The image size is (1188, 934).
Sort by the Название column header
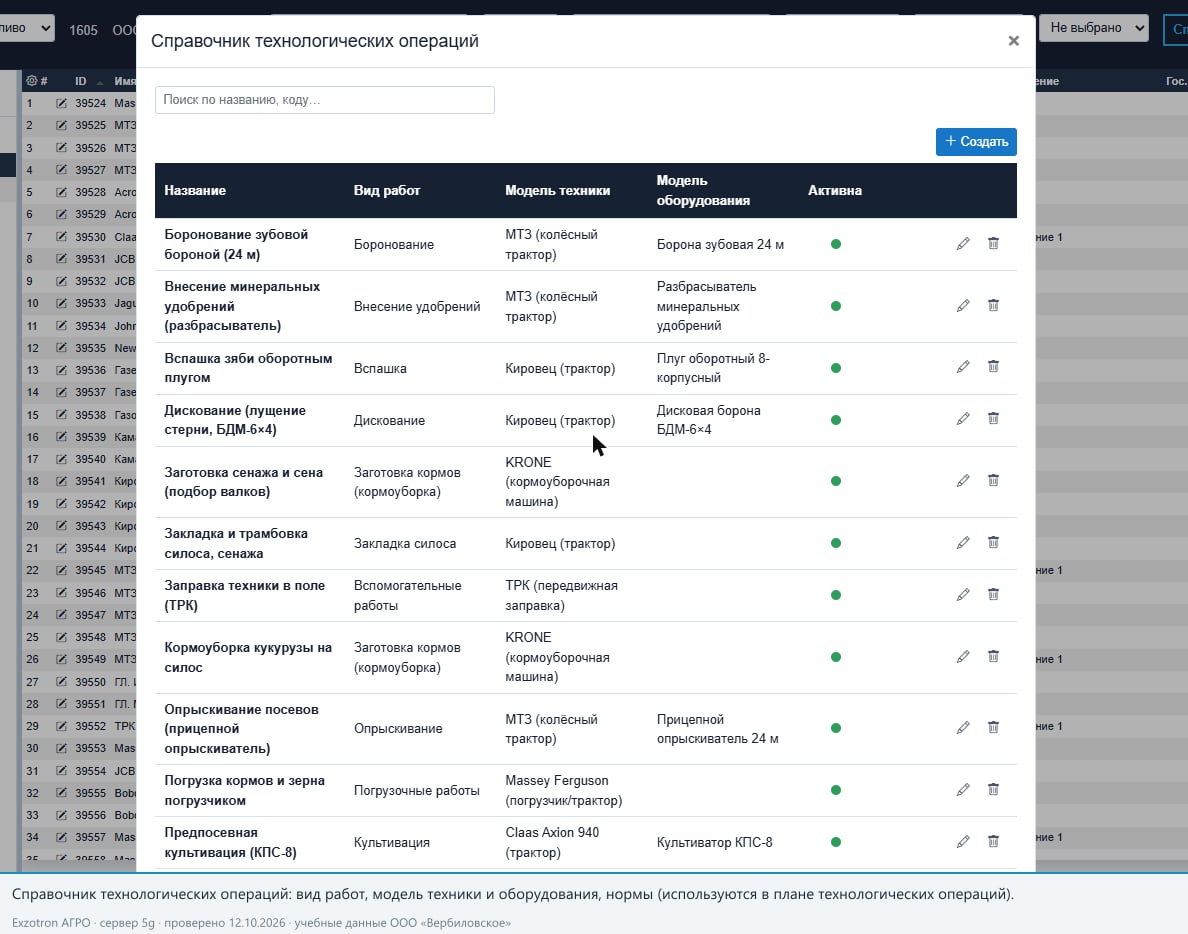tap(195, 191)
